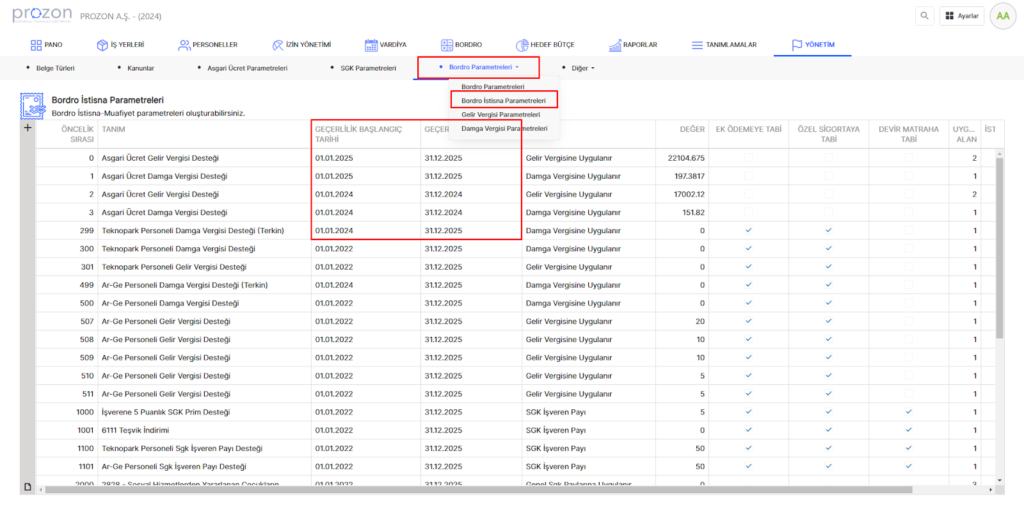Expand the Bordro Parametreleri dropdown
This screenshot has height=506, width=1024.
pyautogui.click(x=478, y=68)
